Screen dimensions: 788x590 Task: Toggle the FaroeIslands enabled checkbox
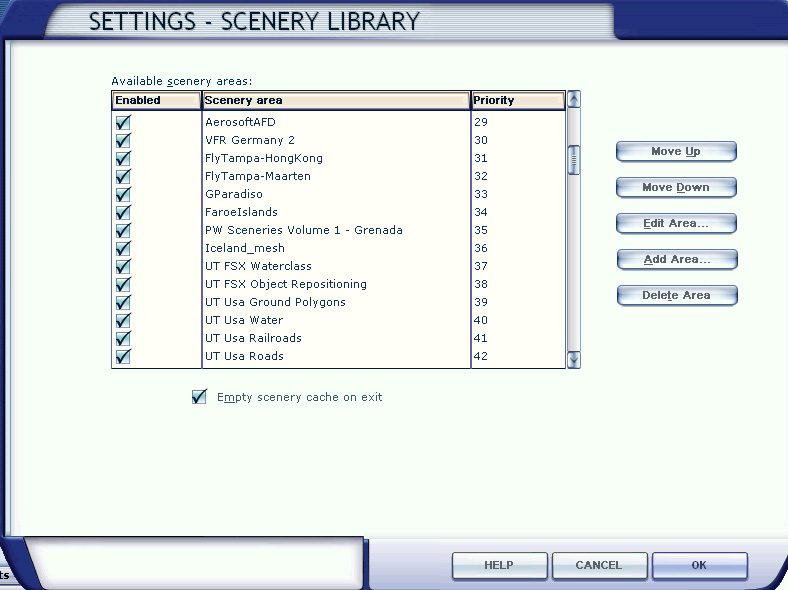[x=123, y=212]
